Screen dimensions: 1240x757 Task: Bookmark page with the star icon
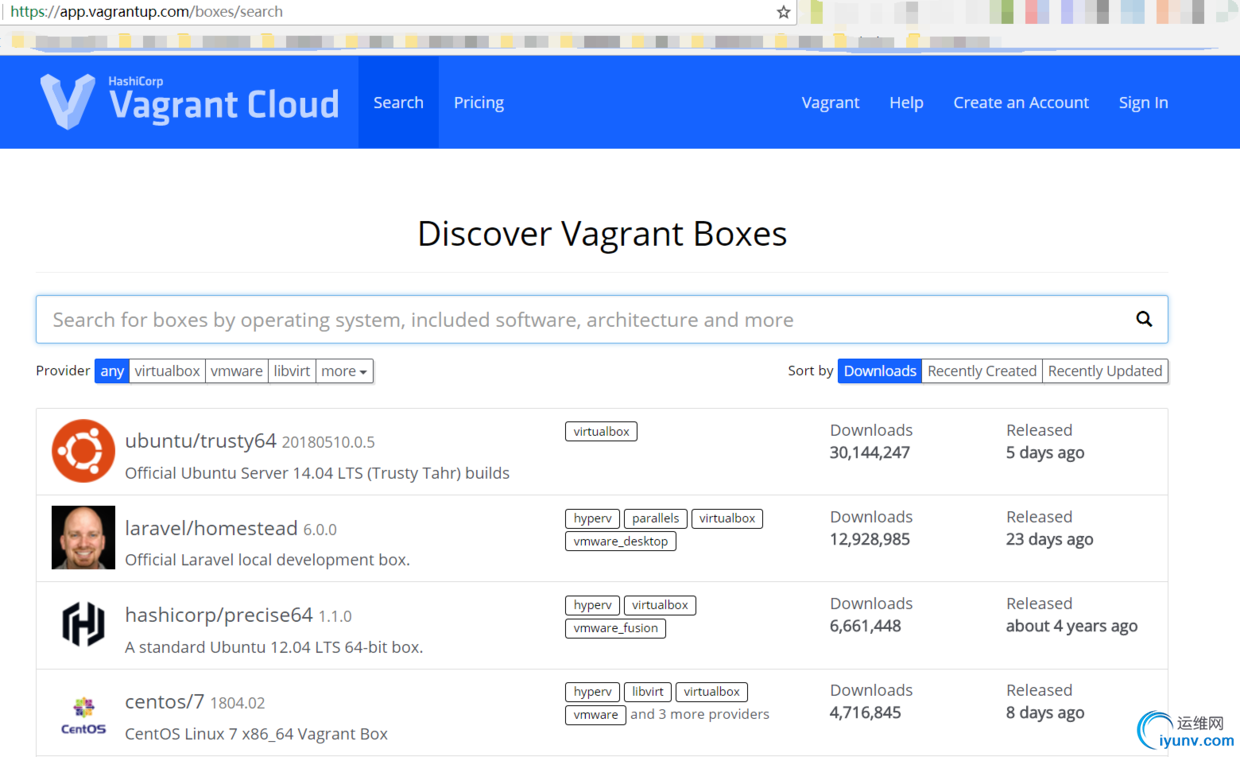[x=783, y=12]
